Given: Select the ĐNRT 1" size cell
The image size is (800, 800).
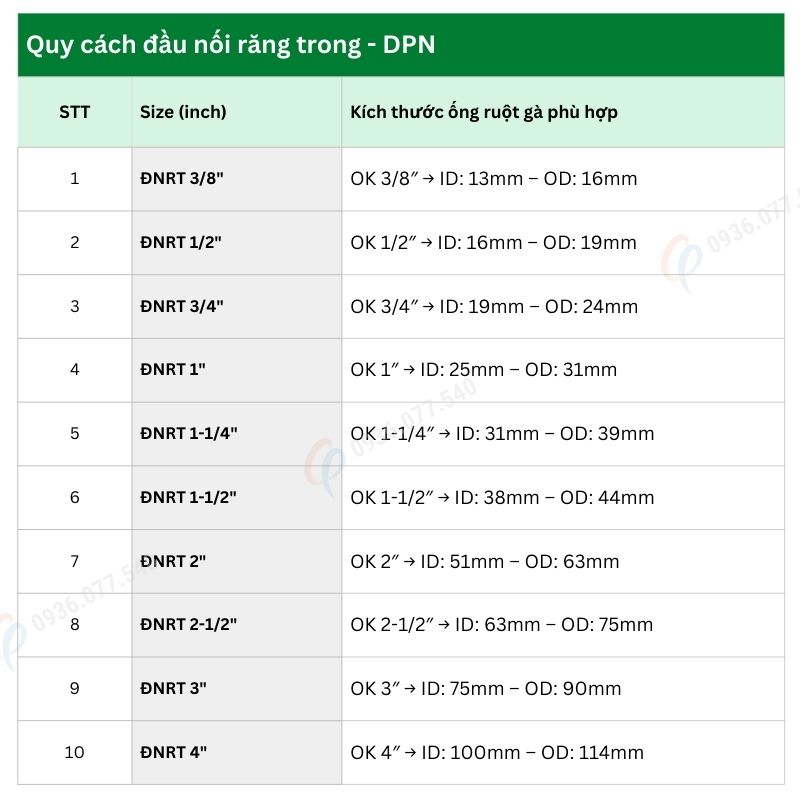Looking at the screenshot, I should coord(173,370).
